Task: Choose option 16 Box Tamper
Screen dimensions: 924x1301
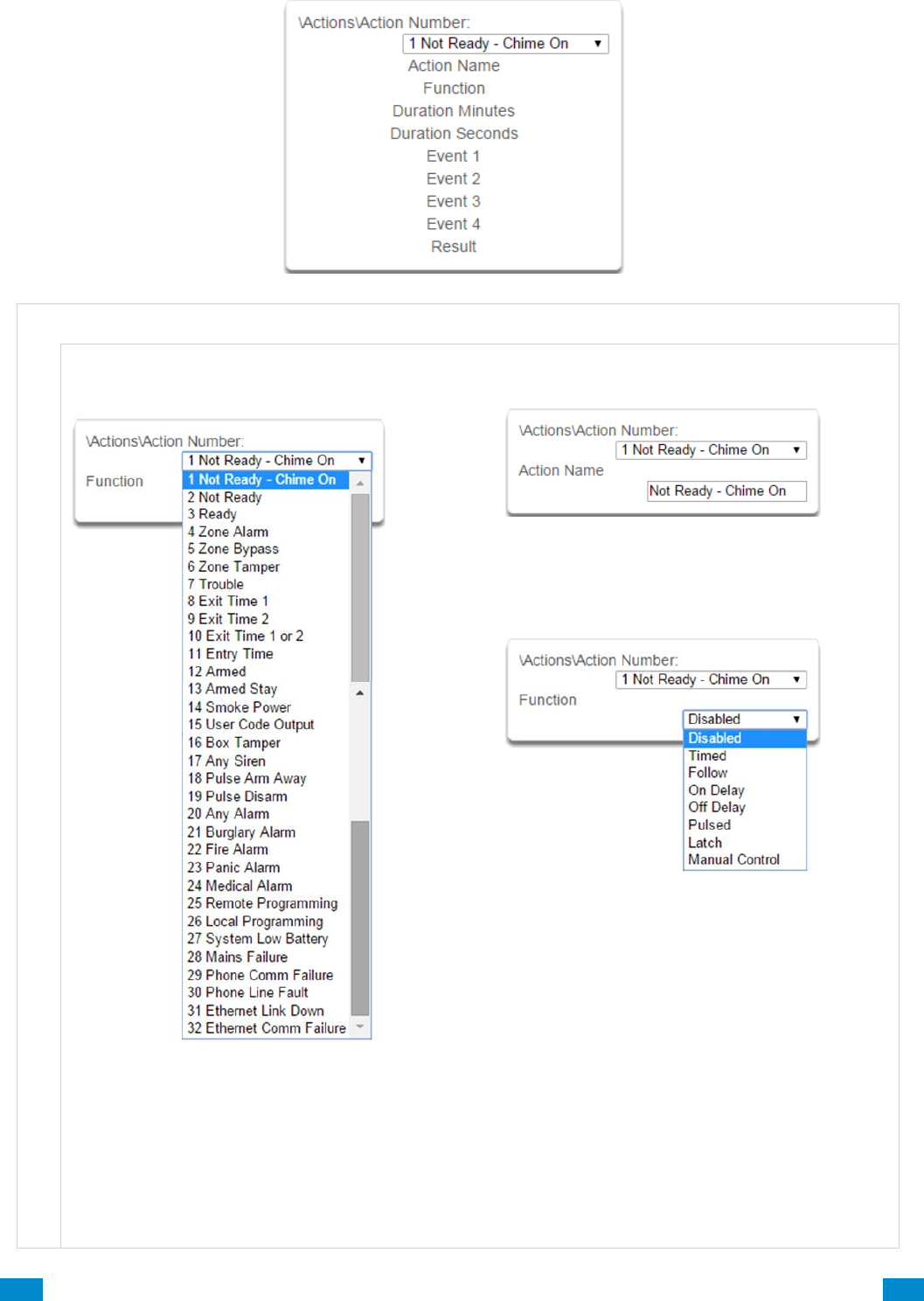Action: click(x=266, y=743)
